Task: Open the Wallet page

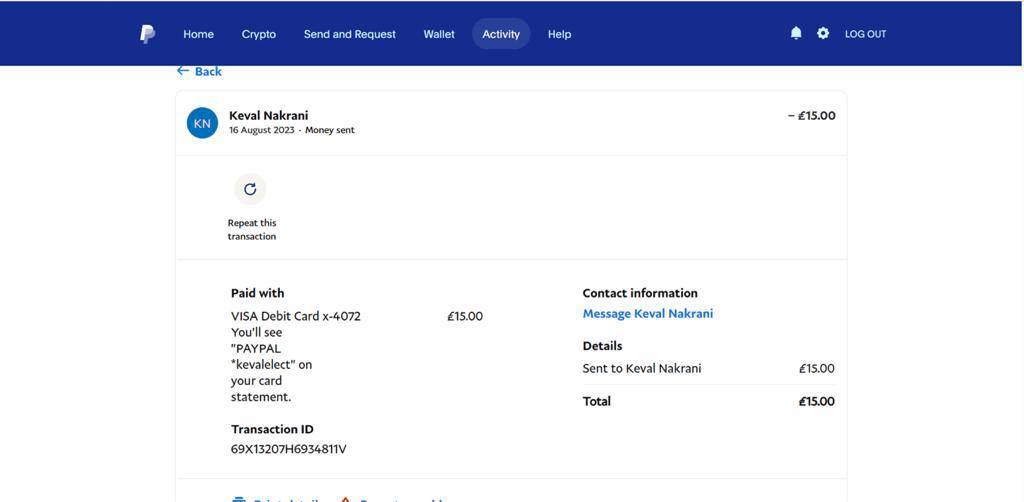Action: coord(439,34)
